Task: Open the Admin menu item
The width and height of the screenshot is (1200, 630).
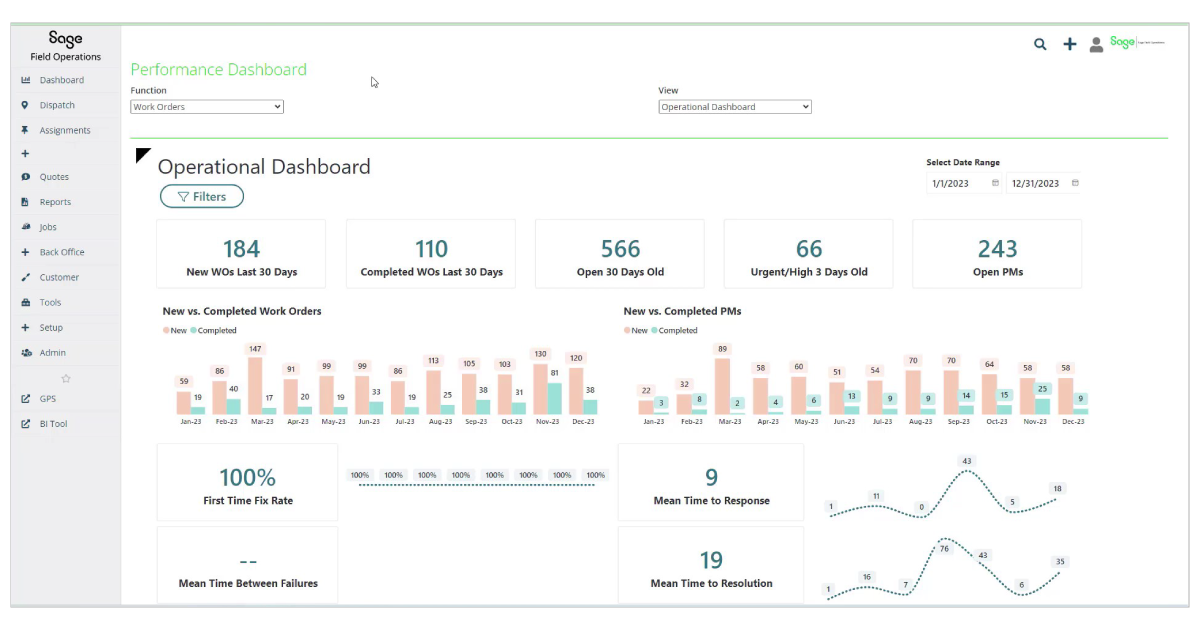Action: [53, 353]
